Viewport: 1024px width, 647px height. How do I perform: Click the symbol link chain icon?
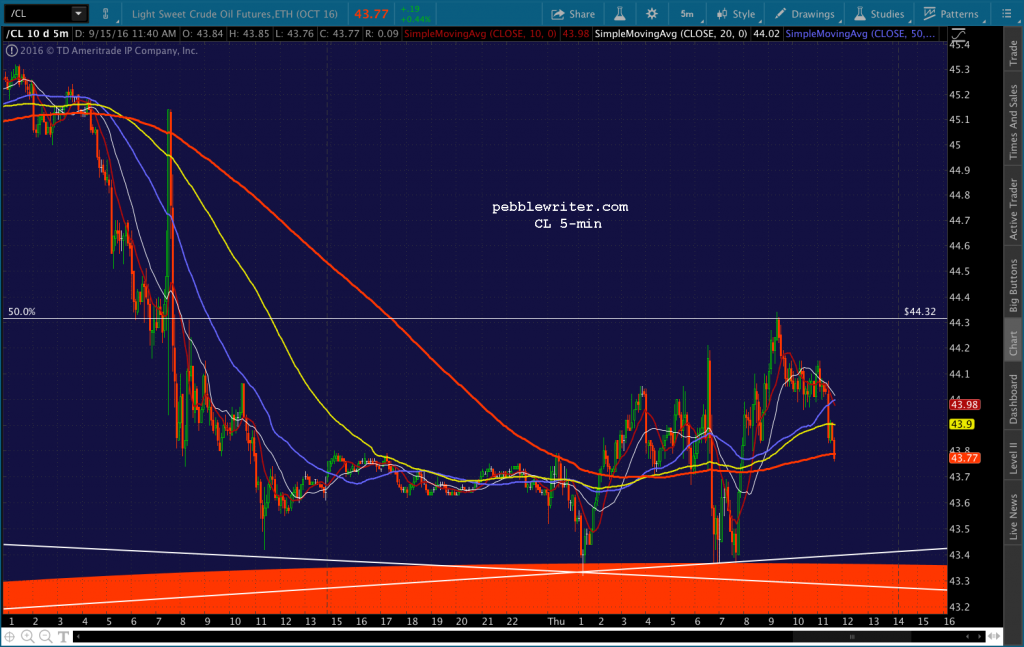[106, 14]
